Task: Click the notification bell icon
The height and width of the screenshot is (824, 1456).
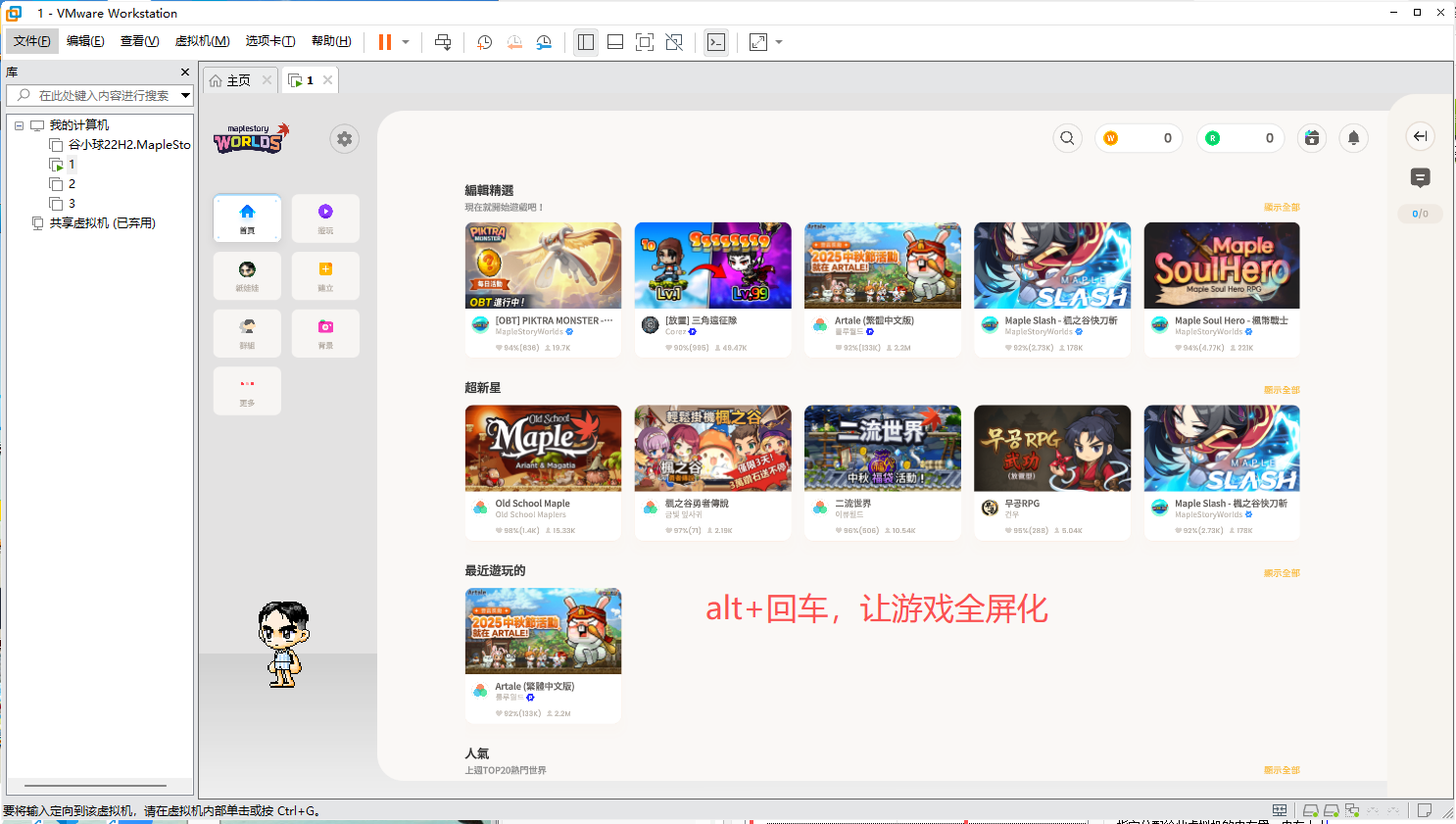Action: click(x=1353, y=138)
